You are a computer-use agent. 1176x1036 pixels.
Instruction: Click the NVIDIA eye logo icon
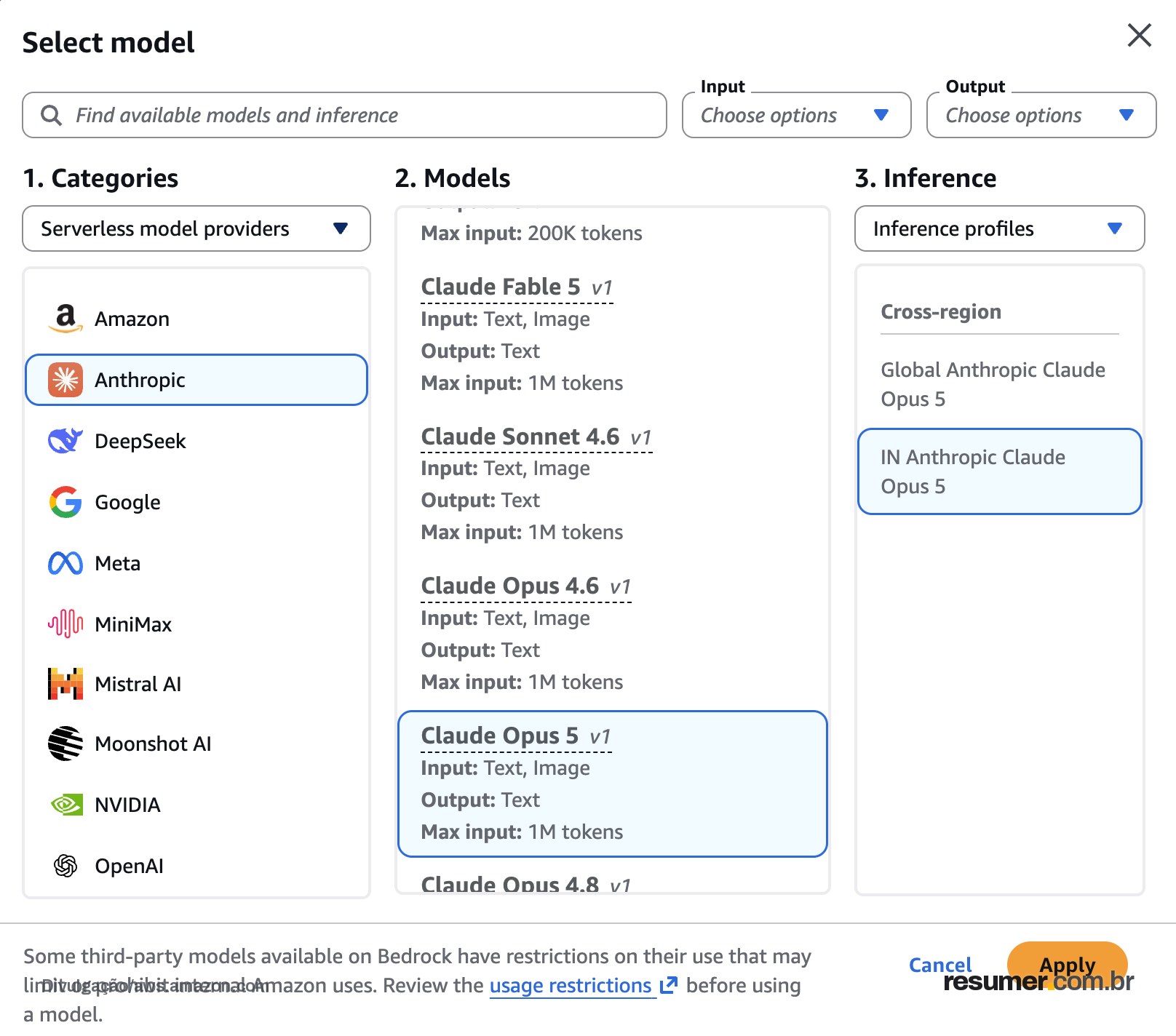(66, 805)
